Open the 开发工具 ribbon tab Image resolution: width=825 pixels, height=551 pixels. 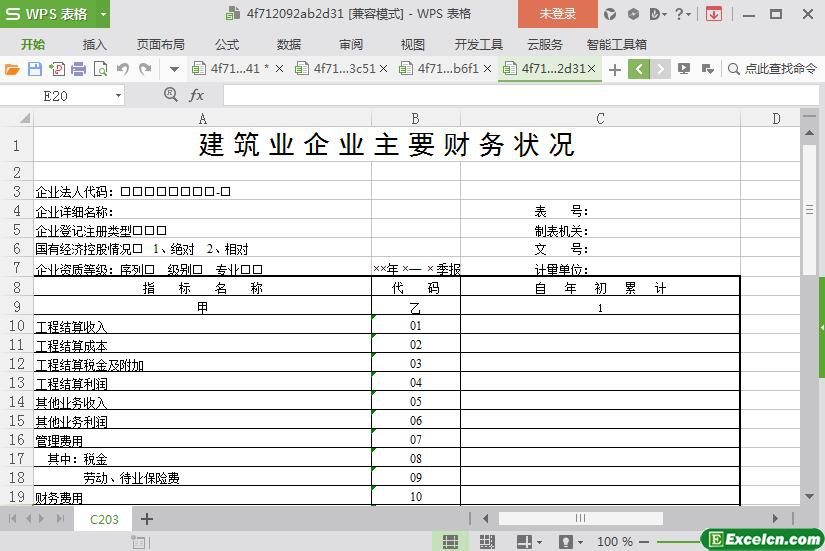pos(478,45)
